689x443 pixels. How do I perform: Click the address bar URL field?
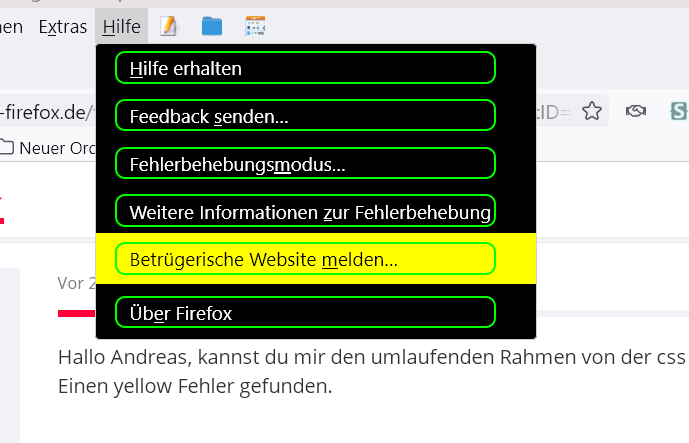click(47, 112)
